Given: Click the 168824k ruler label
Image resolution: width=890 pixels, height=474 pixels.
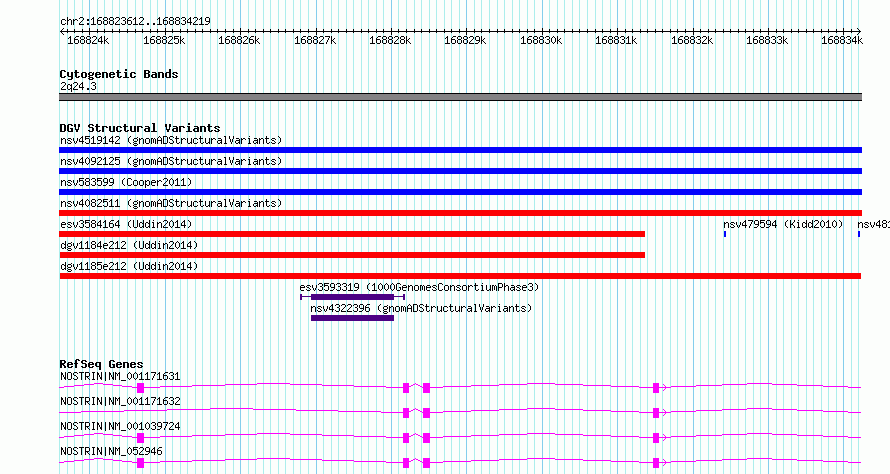Looking at the screenshot, I should pos(88,40).
